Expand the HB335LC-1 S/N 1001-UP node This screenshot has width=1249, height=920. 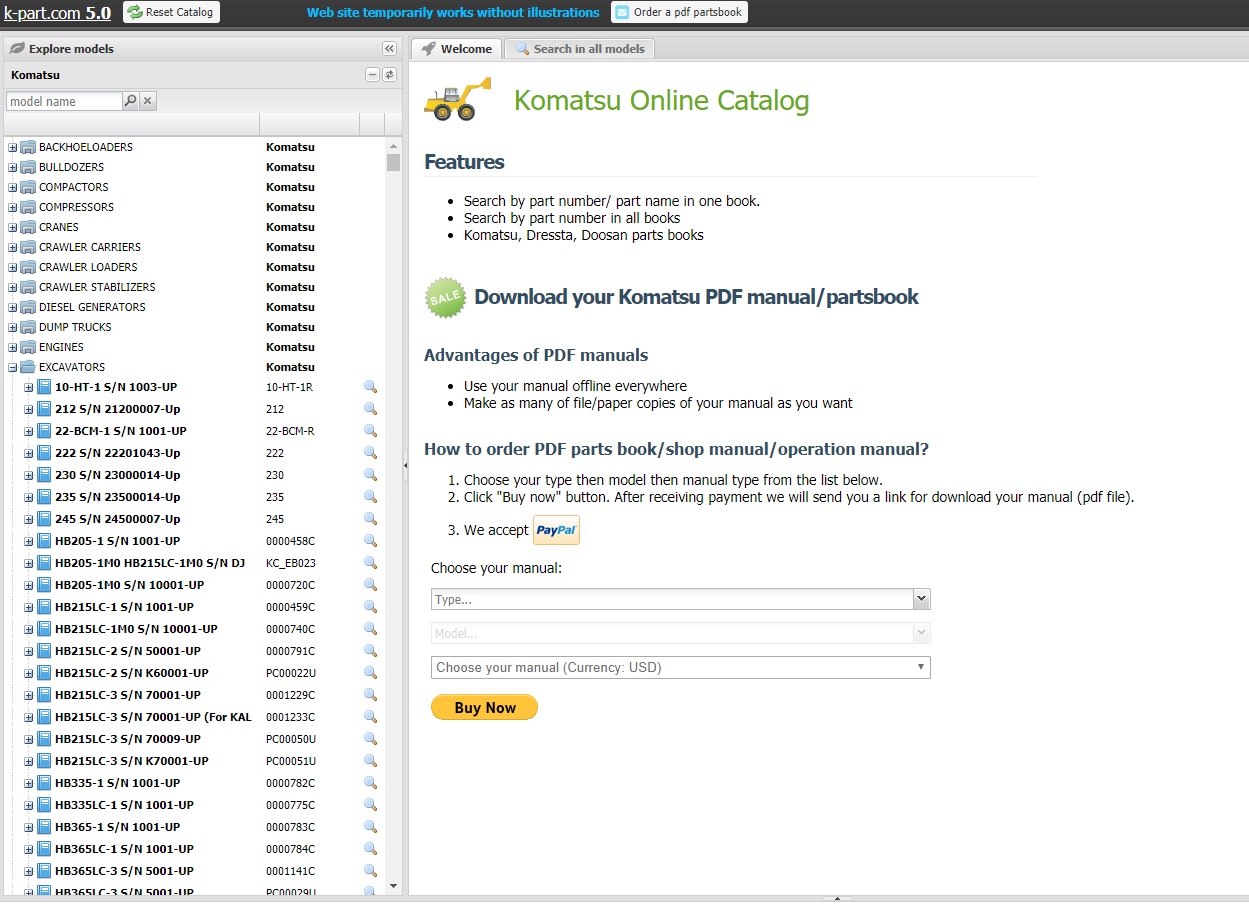pyautogui.click(x=29, y=805)
